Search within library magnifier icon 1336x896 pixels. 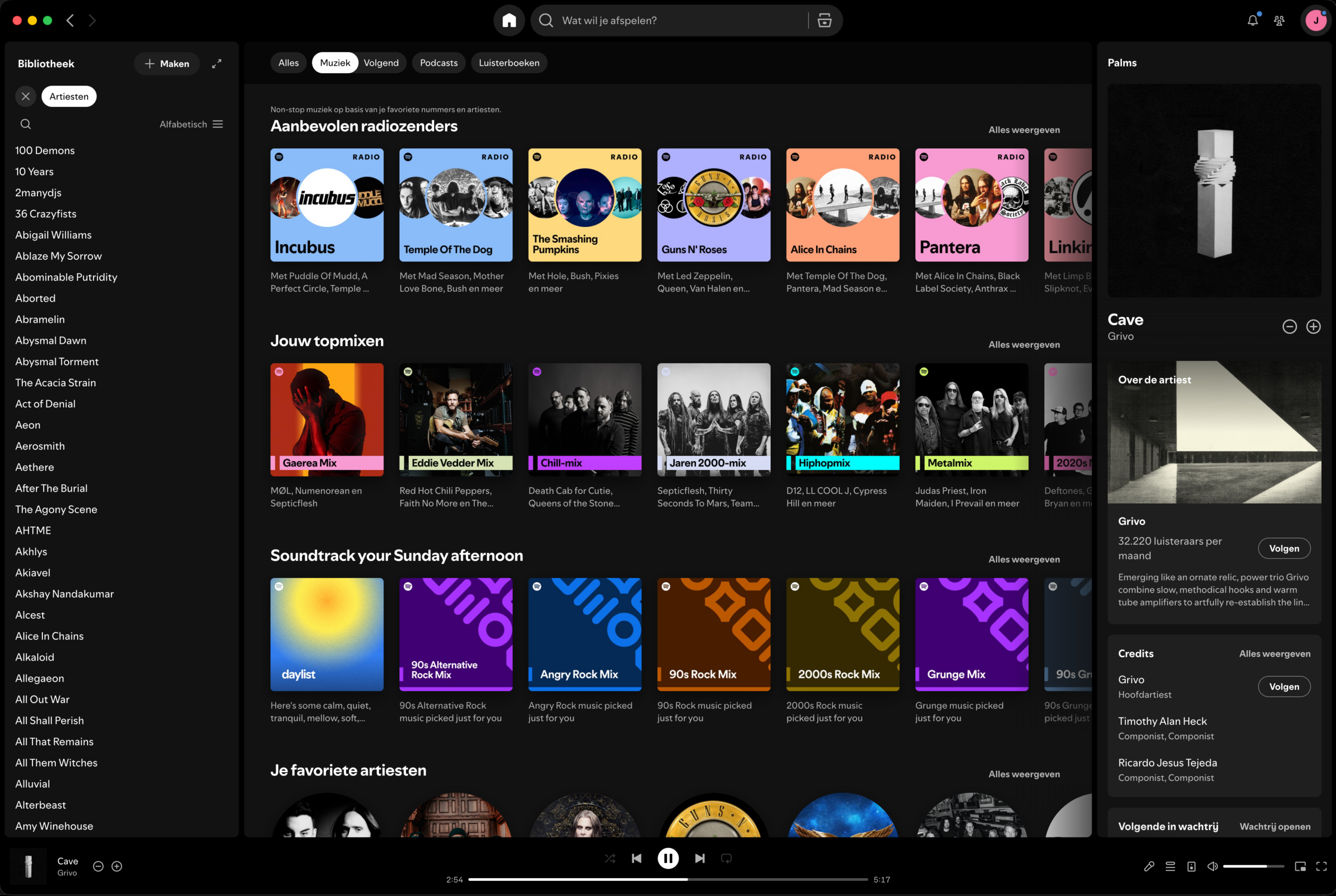(26, 124)
